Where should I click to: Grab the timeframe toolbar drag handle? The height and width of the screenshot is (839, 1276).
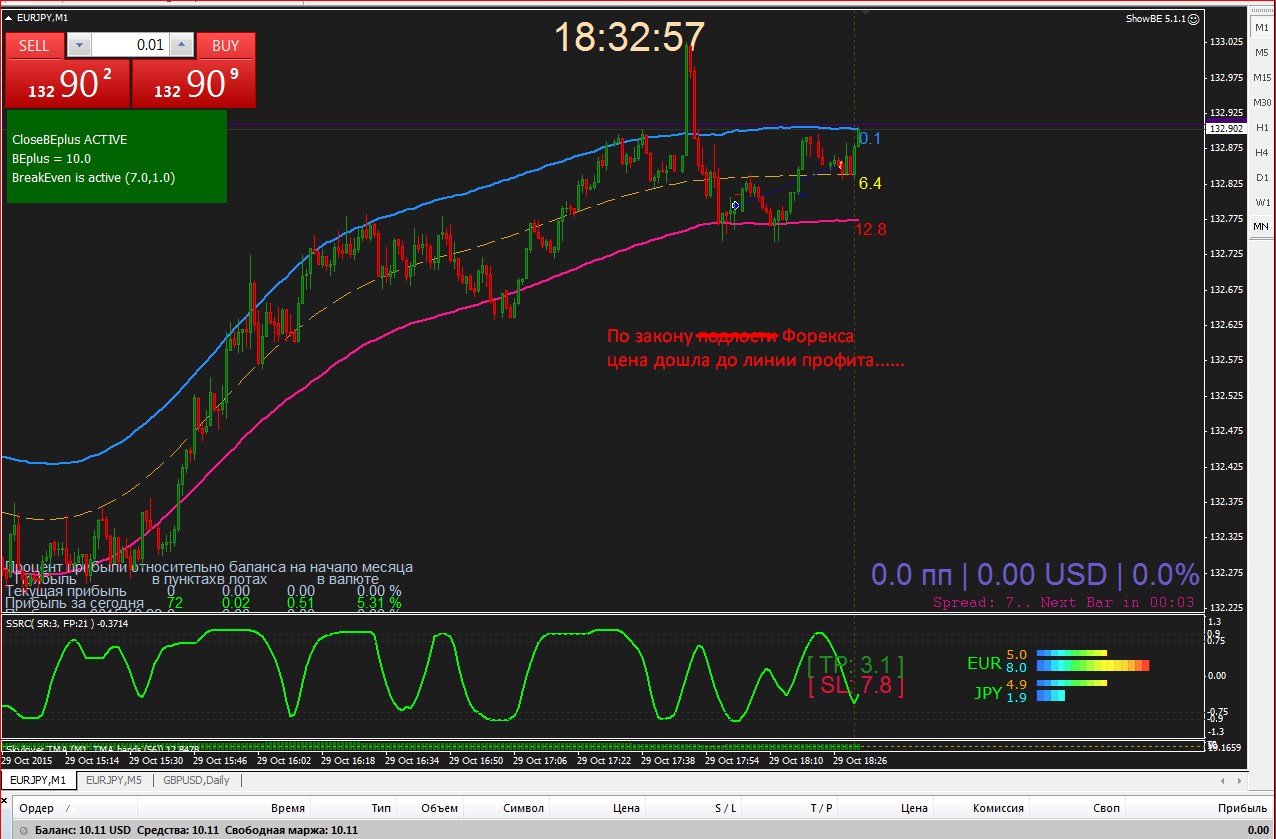click(x=1262, y=11)
